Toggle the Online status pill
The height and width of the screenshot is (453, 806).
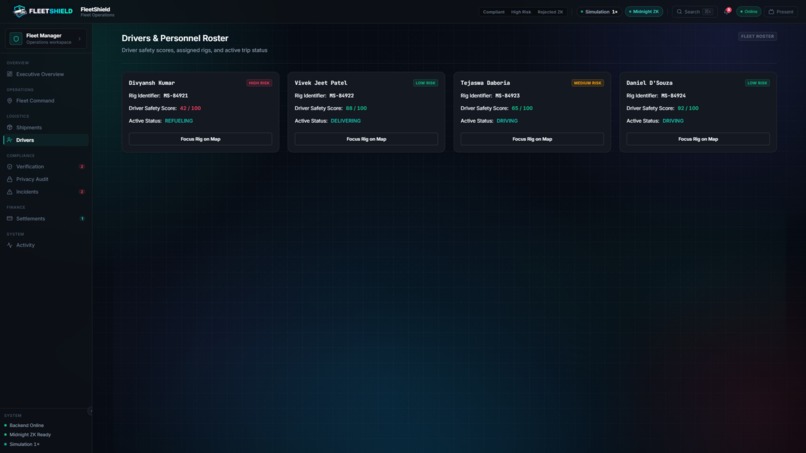(748, 12)
